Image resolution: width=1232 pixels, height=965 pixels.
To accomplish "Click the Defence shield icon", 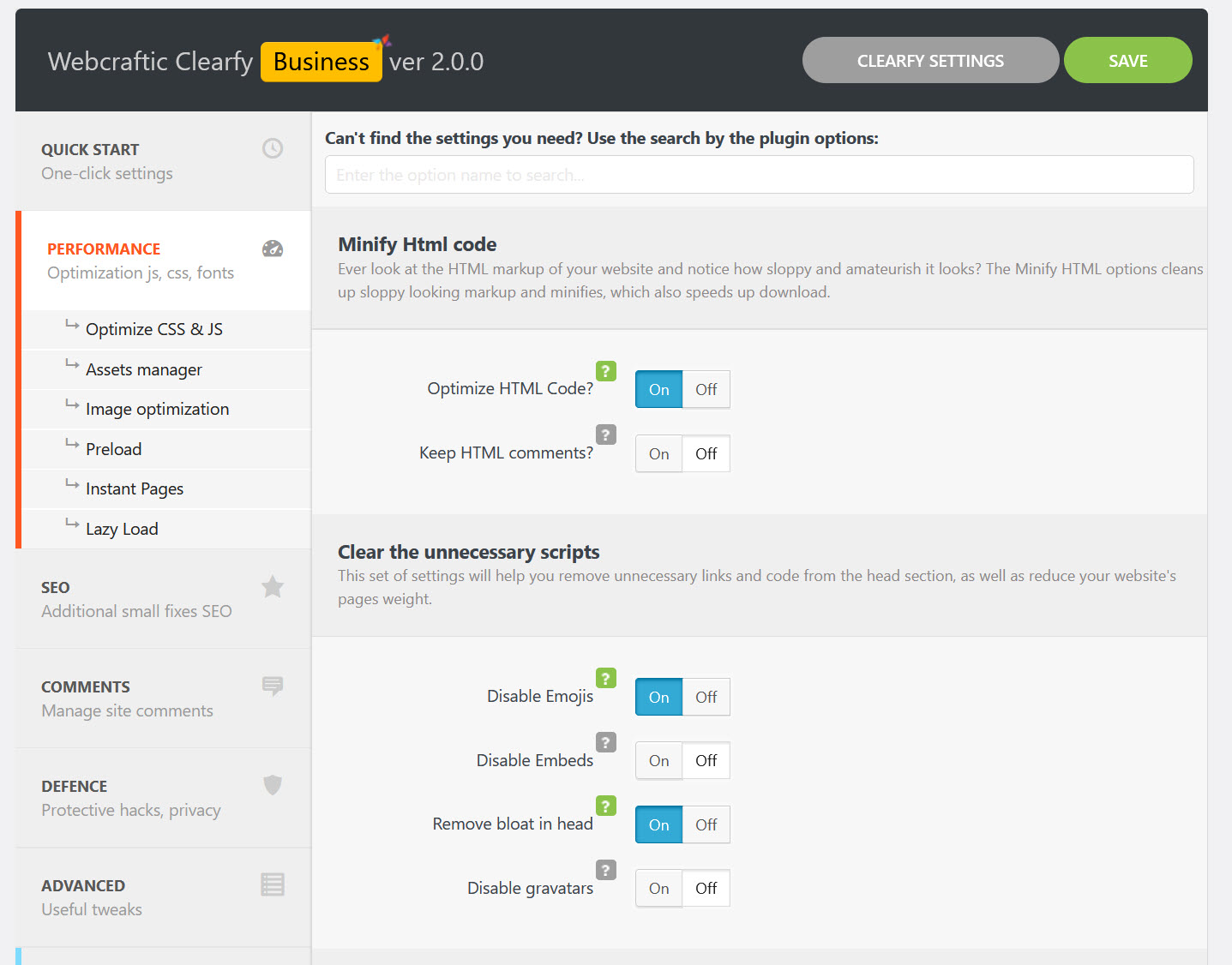I will [x=273, y=785].
